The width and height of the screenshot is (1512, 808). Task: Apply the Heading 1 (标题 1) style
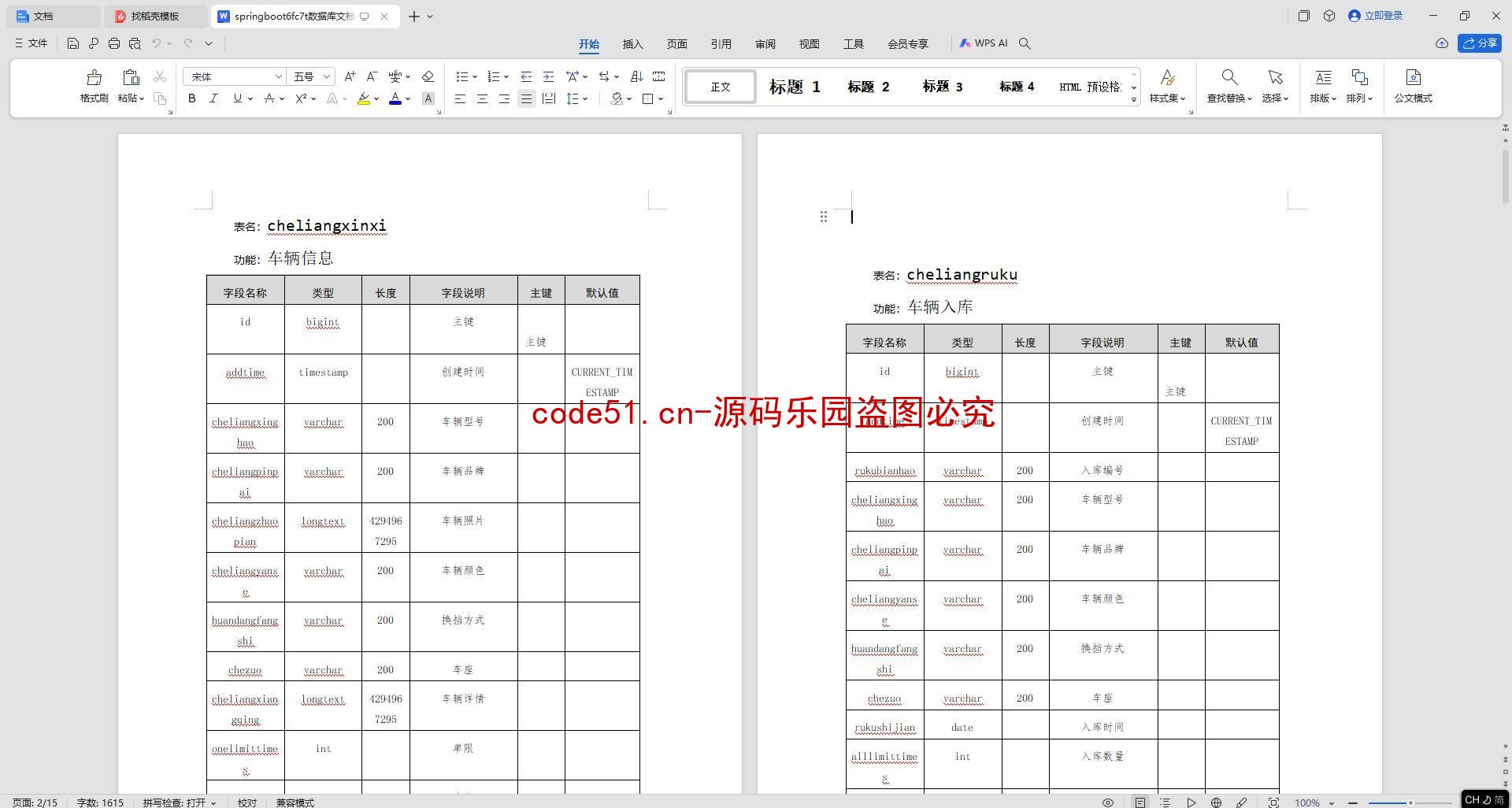tap(795, 87)
